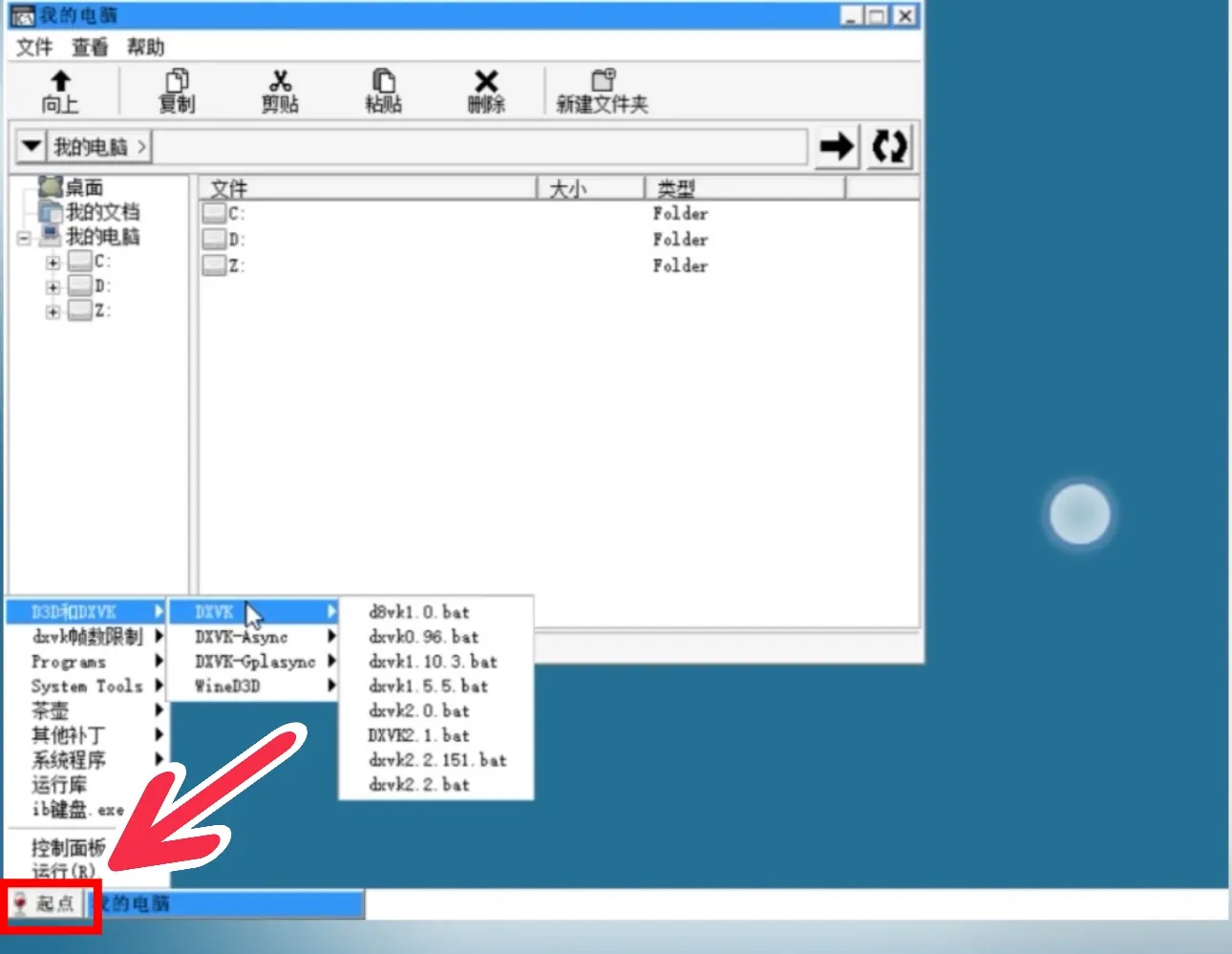Click the 删除 (Delete) X icon
This screenshot has height=954, width=1232.
(x=486, y=81)
